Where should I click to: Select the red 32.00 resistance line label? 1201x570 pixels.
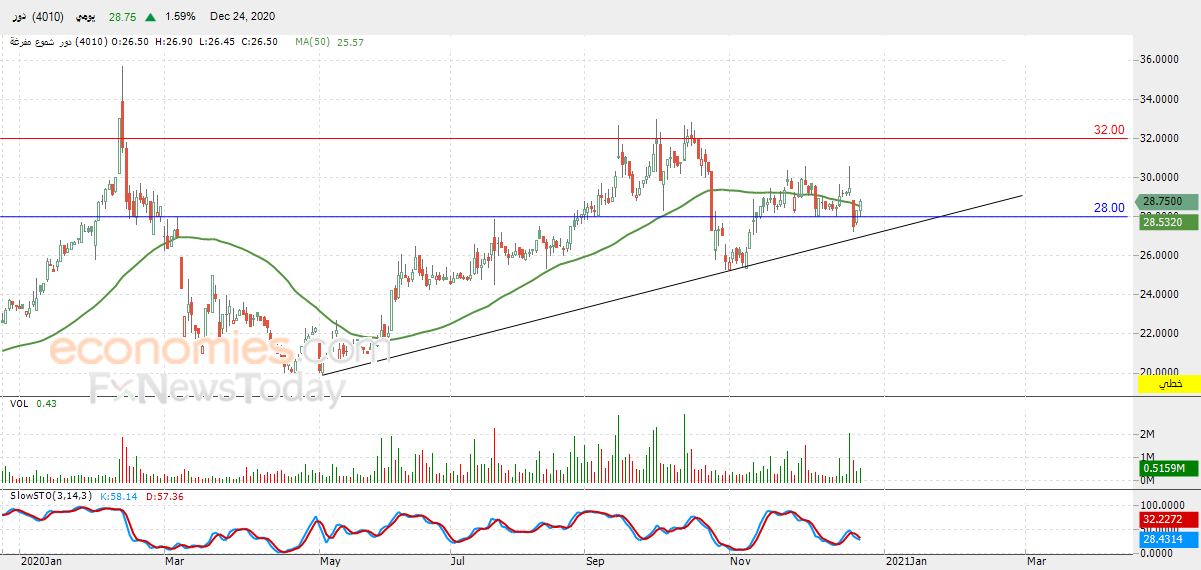(1109, 130)
